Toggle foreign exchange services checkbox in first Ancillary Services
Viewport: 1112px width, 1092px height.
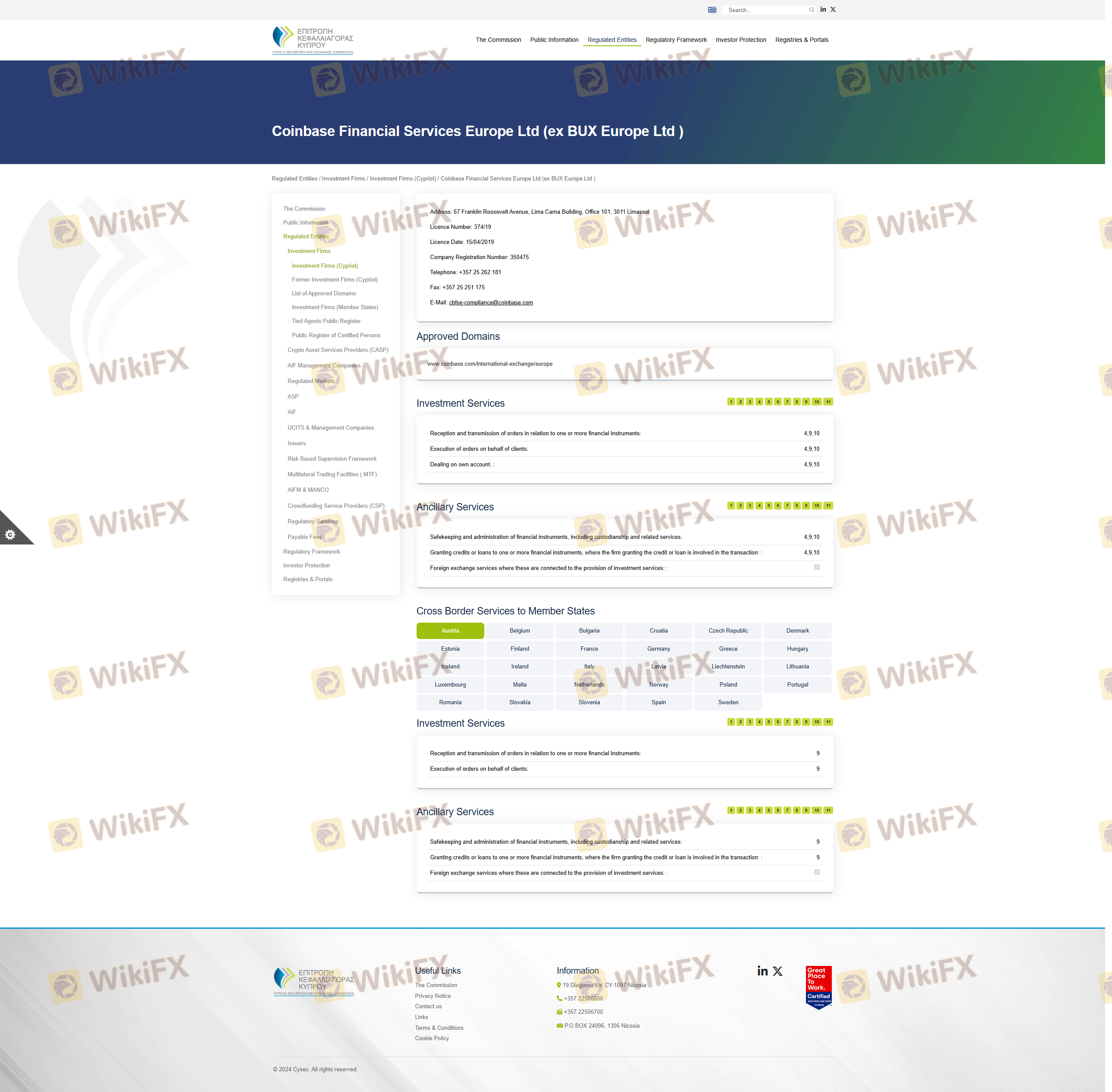817,567
